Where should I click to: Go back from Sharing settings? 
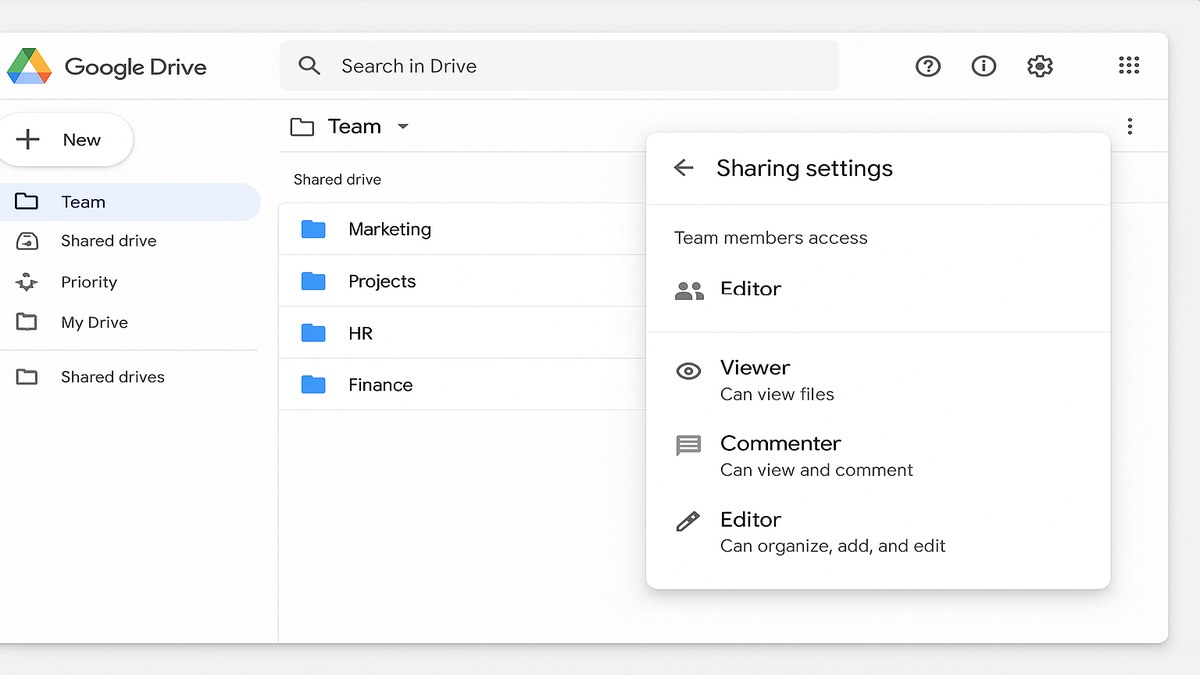pyautogui.click(x=683, y=168)
